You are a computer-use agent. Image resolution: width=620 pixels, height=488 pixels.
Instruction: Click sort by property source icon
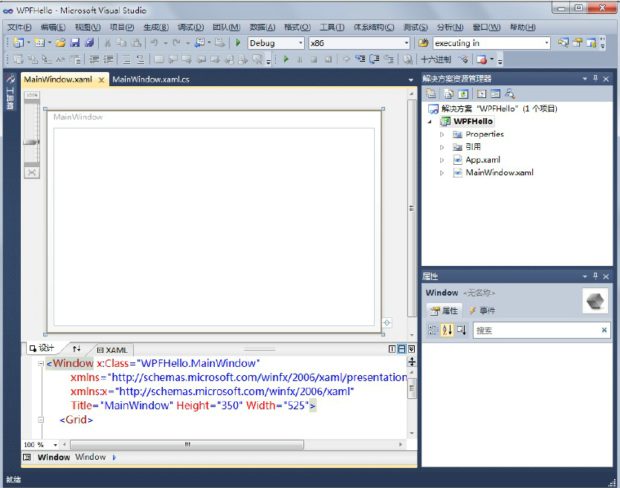click(x=462, y=329)
